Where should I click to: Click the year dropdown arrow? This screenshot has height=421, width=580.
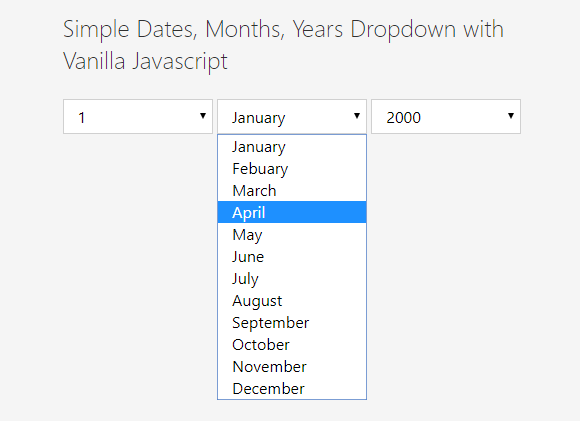[x=511, y=116]
